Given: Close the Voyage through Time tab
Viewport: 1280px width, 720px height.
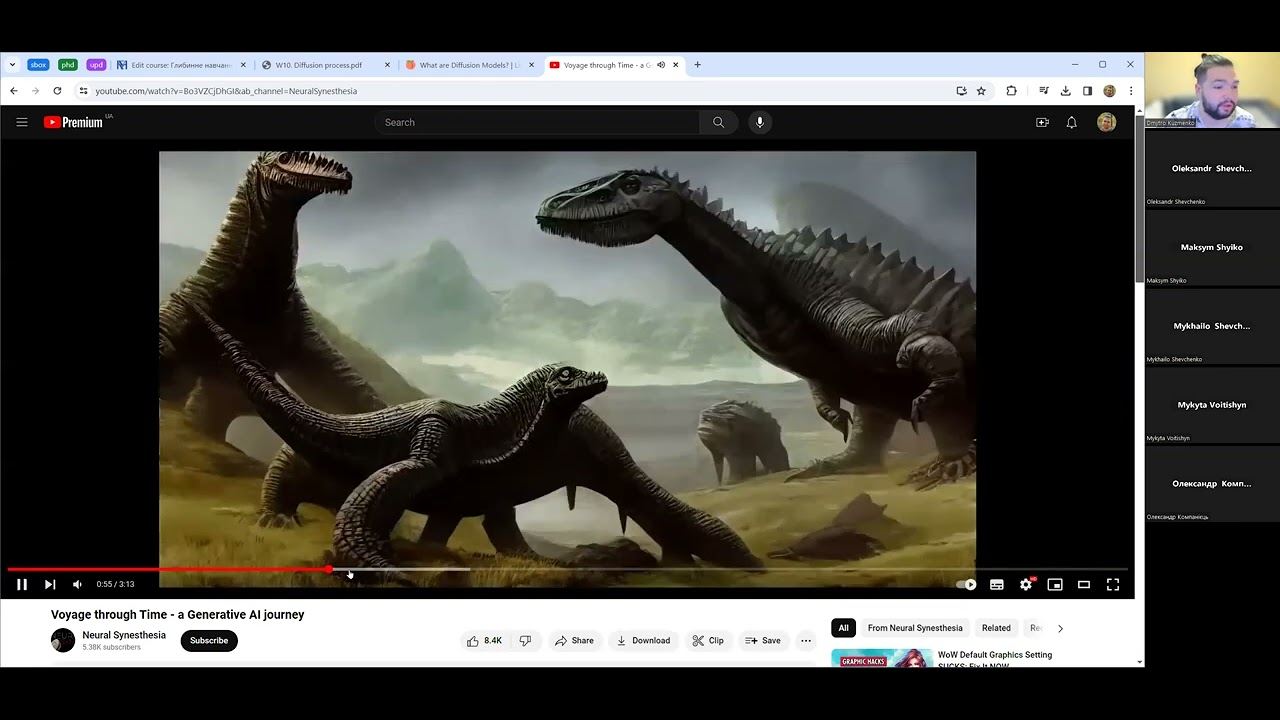Looking at the screenshot, I should 676,65.
